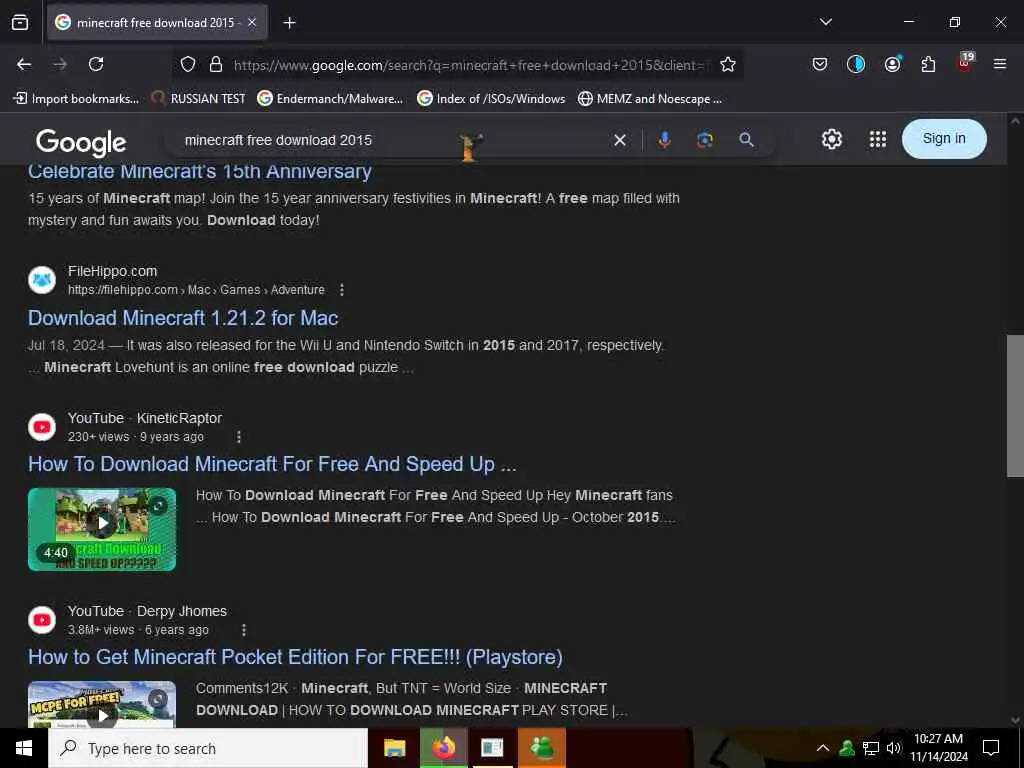
Task: Bookmark this page with star icon
Action: pyautogui.click(x=728, y=65)
